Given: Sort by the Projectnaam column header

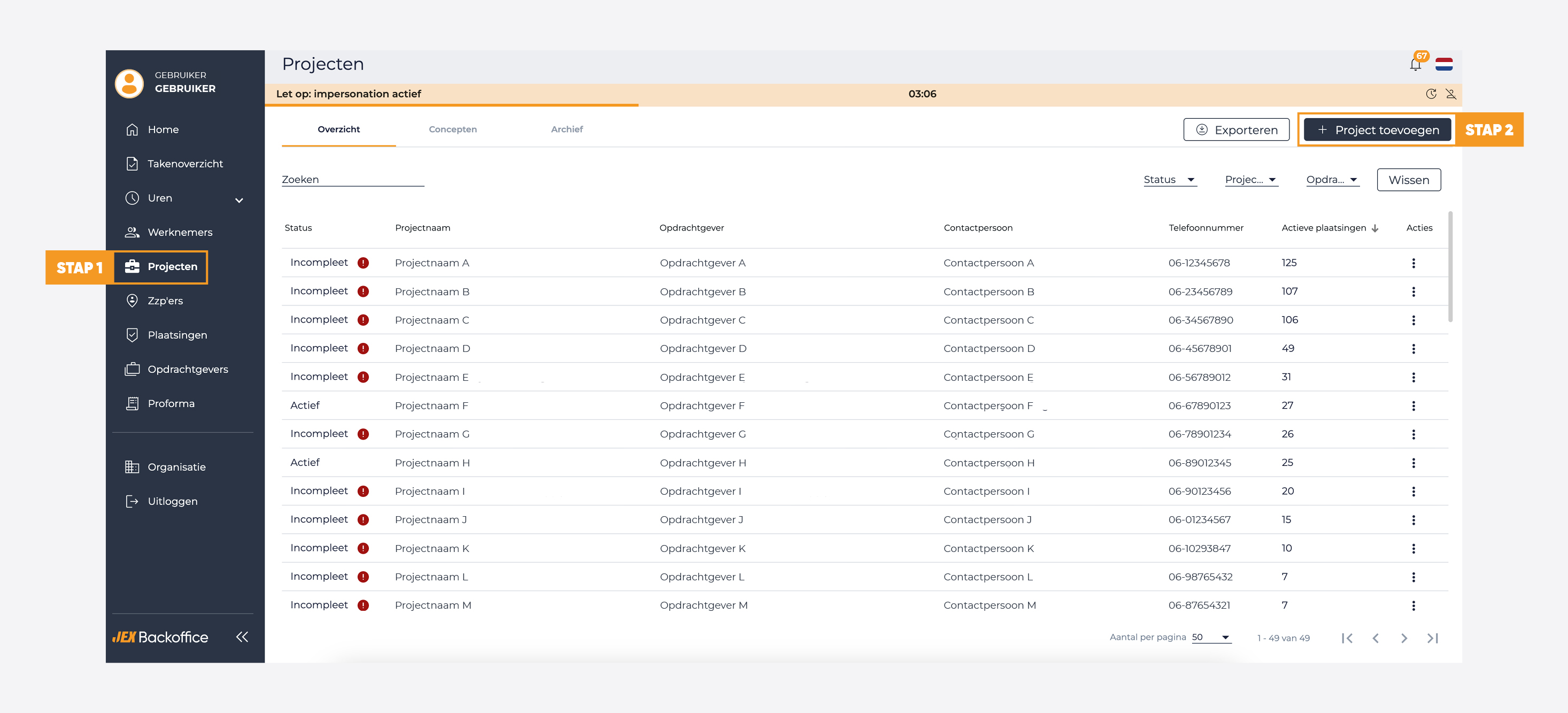Looking at the screenshot, I should click(x=422, y=228).
